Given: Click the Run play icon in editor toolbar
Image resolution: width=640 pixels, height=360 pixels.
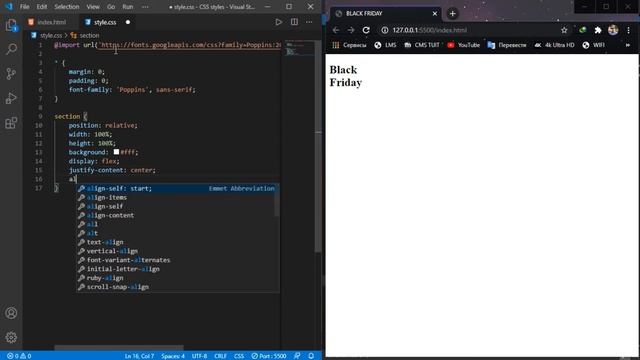Looking at the screenshot, I should [278, 22].
